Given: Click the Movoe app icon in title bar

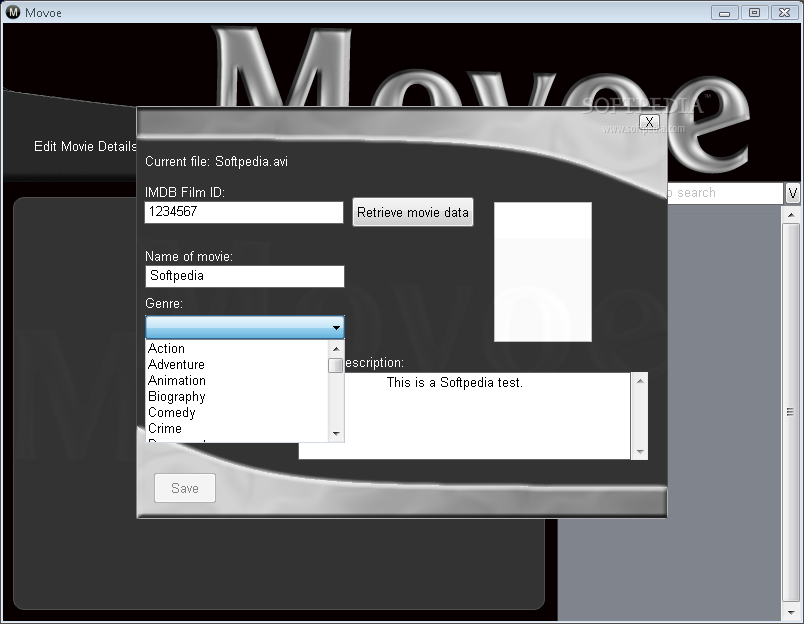Looking at the screenshot, I should [13, 12].
